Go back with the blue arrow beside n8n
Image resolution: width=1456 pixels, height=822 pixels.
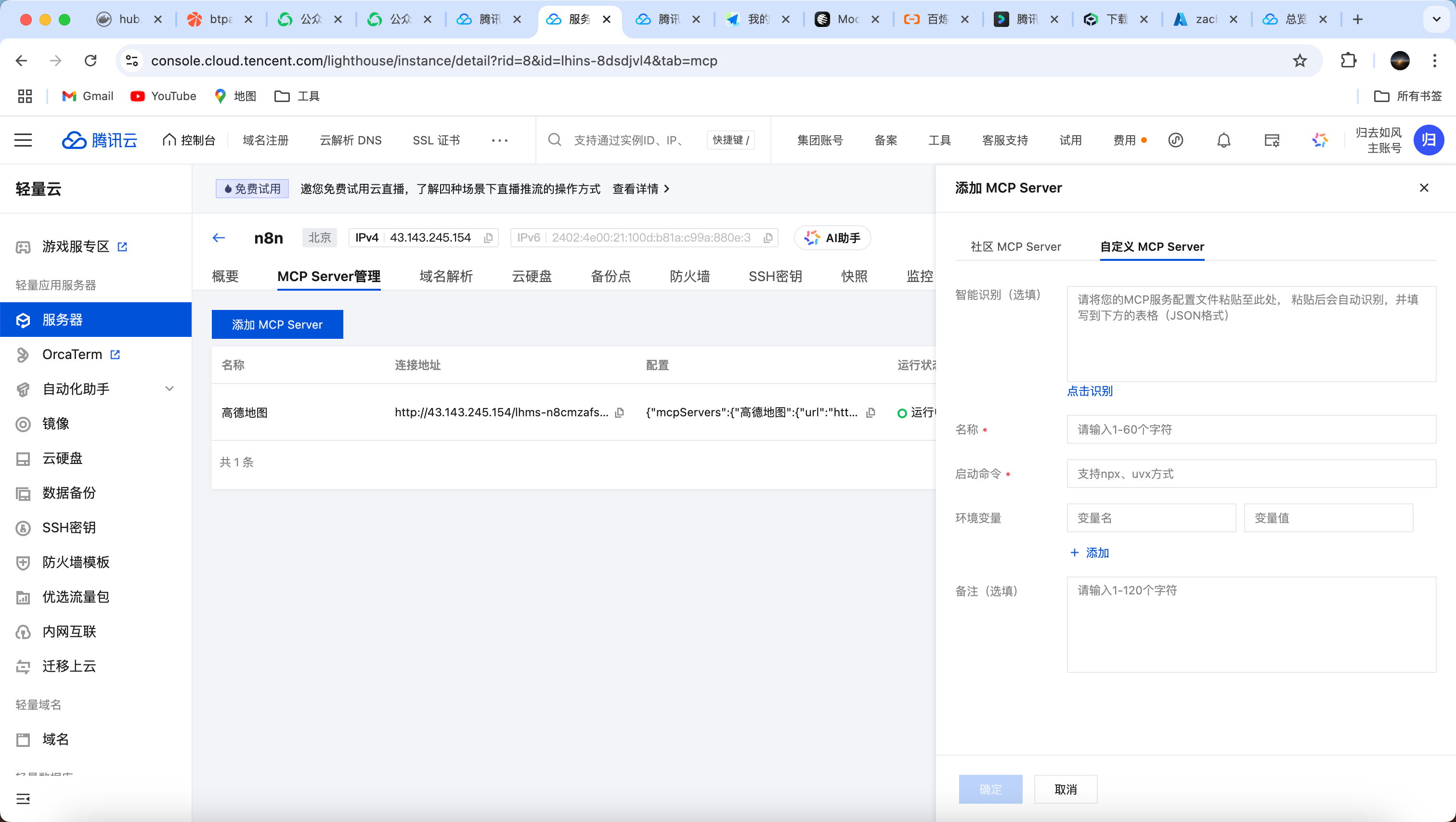click(219, 237)
